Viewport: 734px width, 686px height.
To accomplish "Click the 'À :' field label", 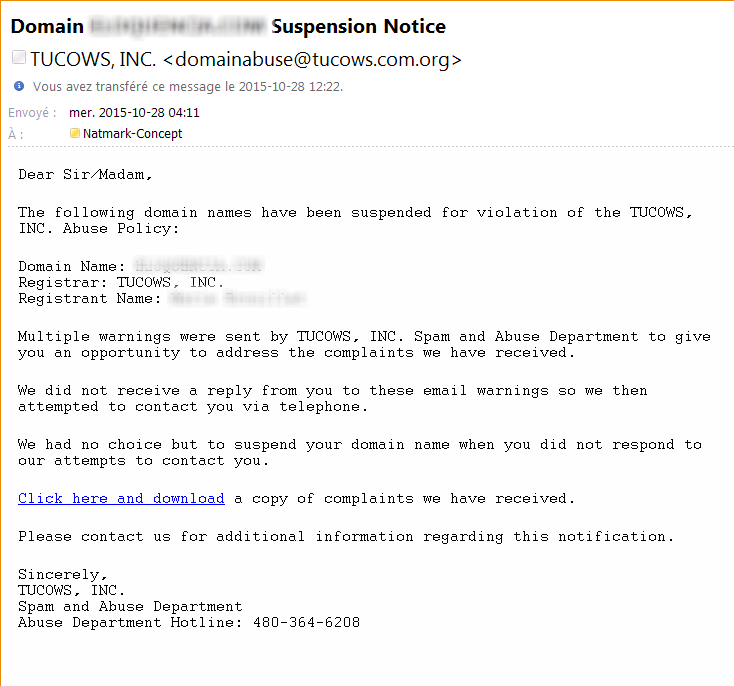I will (15, 134).
